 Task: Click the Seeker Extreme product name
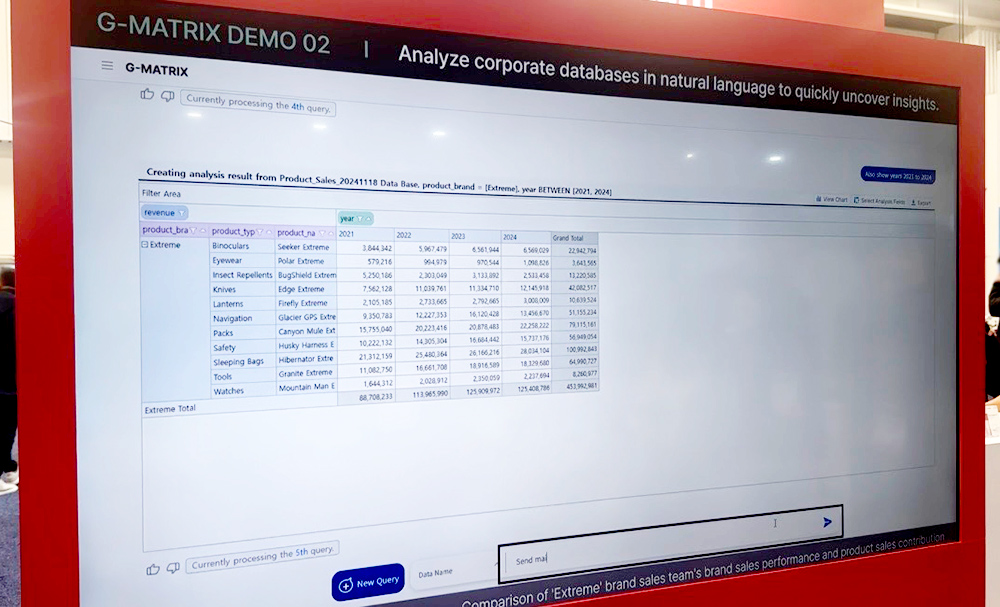pyautogui.click(x=306, y=247)
